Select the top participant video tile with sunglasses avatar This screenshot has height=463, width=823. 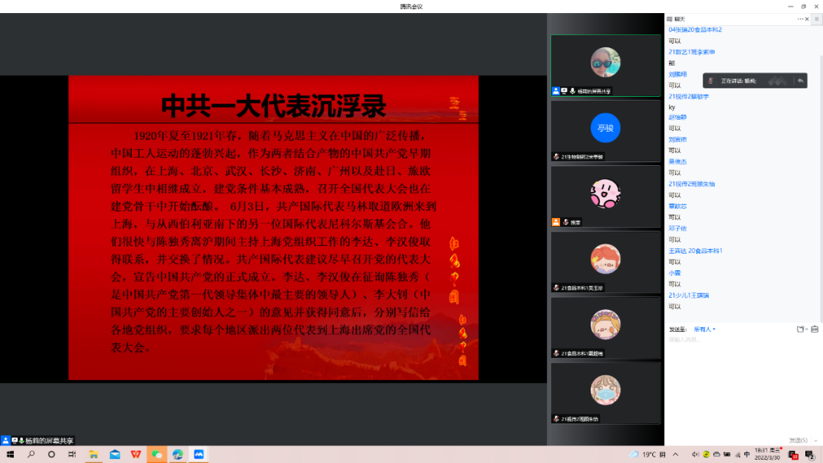(605, 65)
